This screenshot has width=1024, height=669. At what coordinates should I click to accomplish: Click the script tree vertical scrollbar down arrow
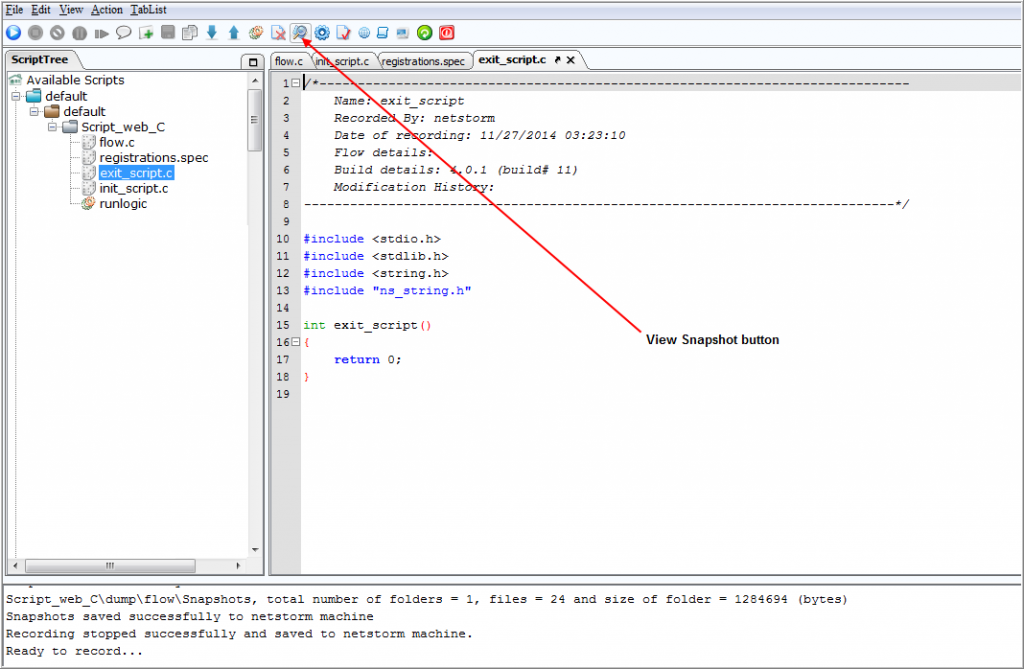255,549
